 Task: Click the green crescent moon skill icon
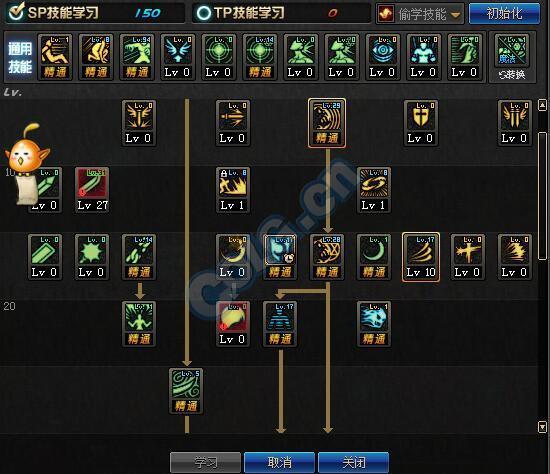click(x=374, y=257)
